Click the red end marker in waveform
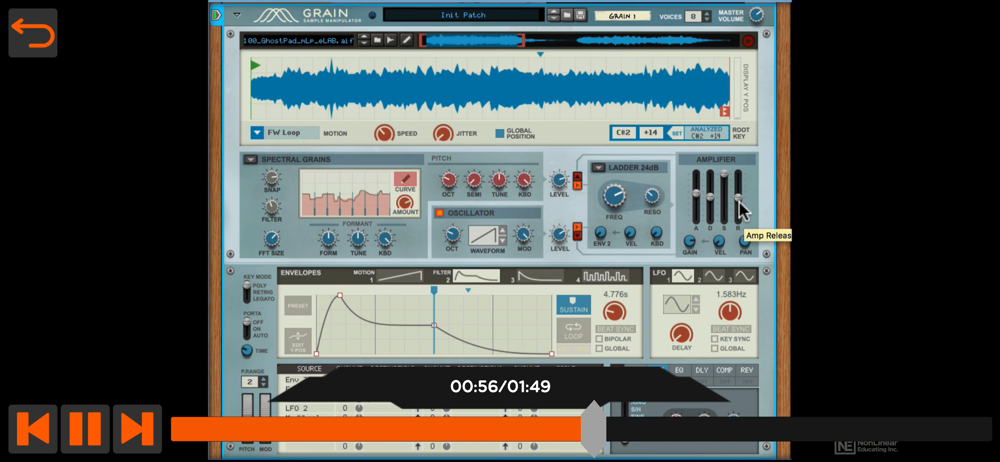This screenshot has width=1000, height=462. coord(724,111)
